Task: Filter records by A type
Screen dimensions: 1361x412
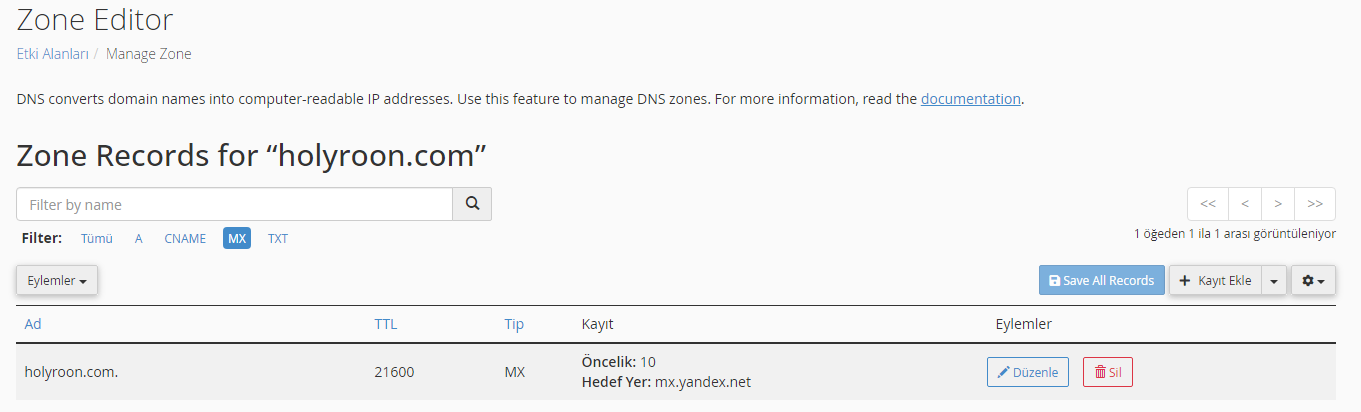Action: pos(139,239)
